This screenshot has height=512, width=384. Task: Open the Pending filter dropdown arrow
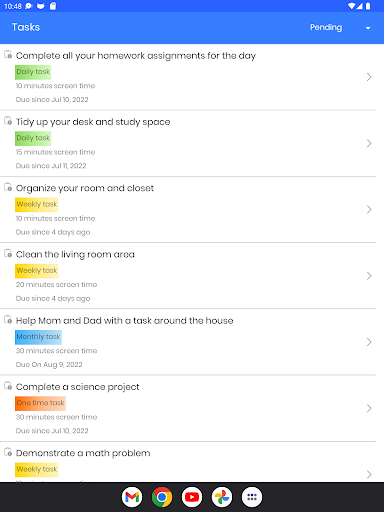tap(368, 28)
